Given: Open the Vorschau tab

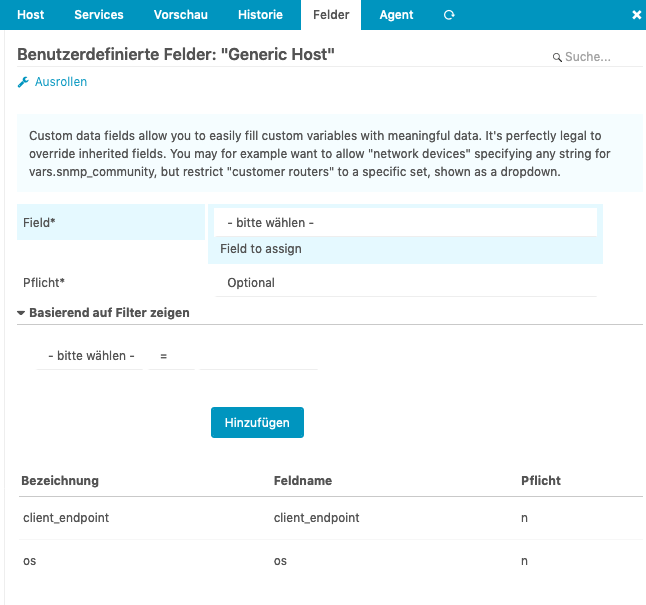Looking at the screenshot, I should (180, 15).
